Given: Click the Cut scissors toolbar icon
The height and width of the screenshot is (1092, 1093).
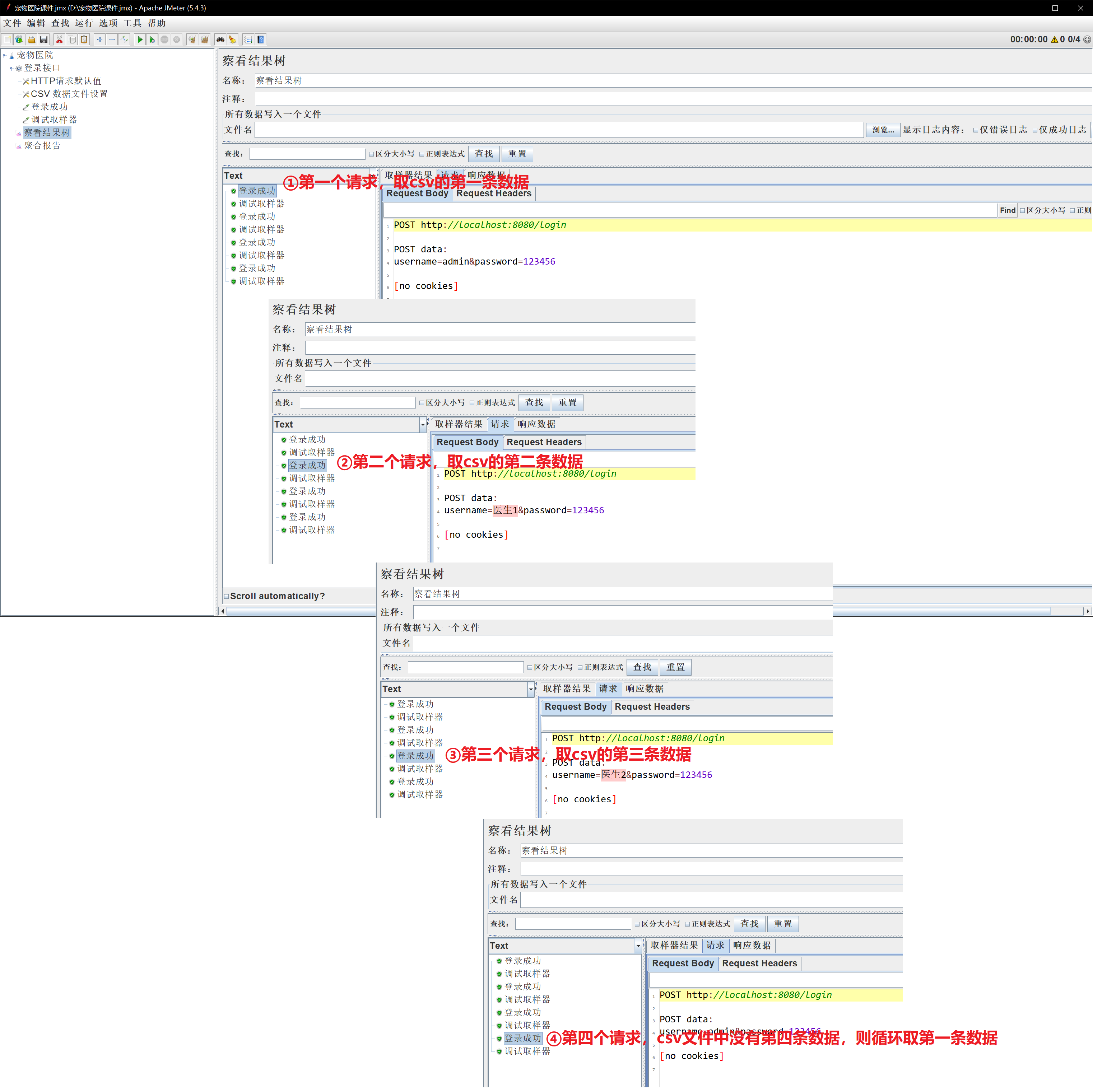Looking at the screenshot, I should tap(59, 39).
